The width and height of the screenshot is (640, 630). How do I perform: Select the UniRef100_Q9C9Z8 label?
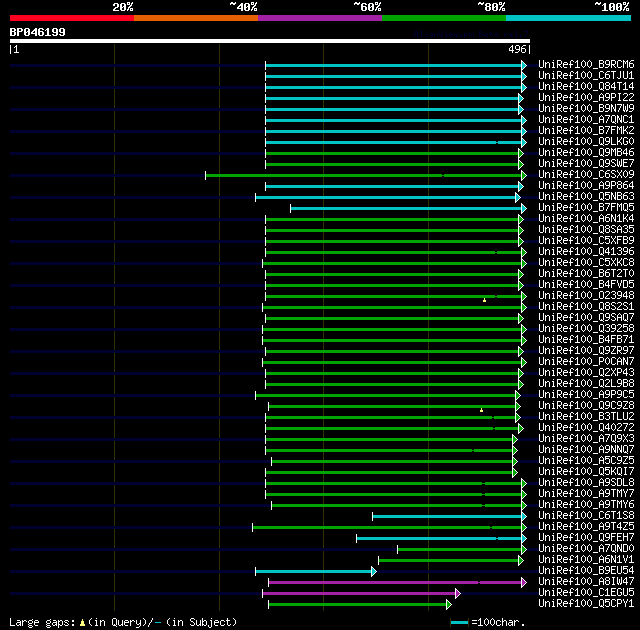[x=586, y=406]
